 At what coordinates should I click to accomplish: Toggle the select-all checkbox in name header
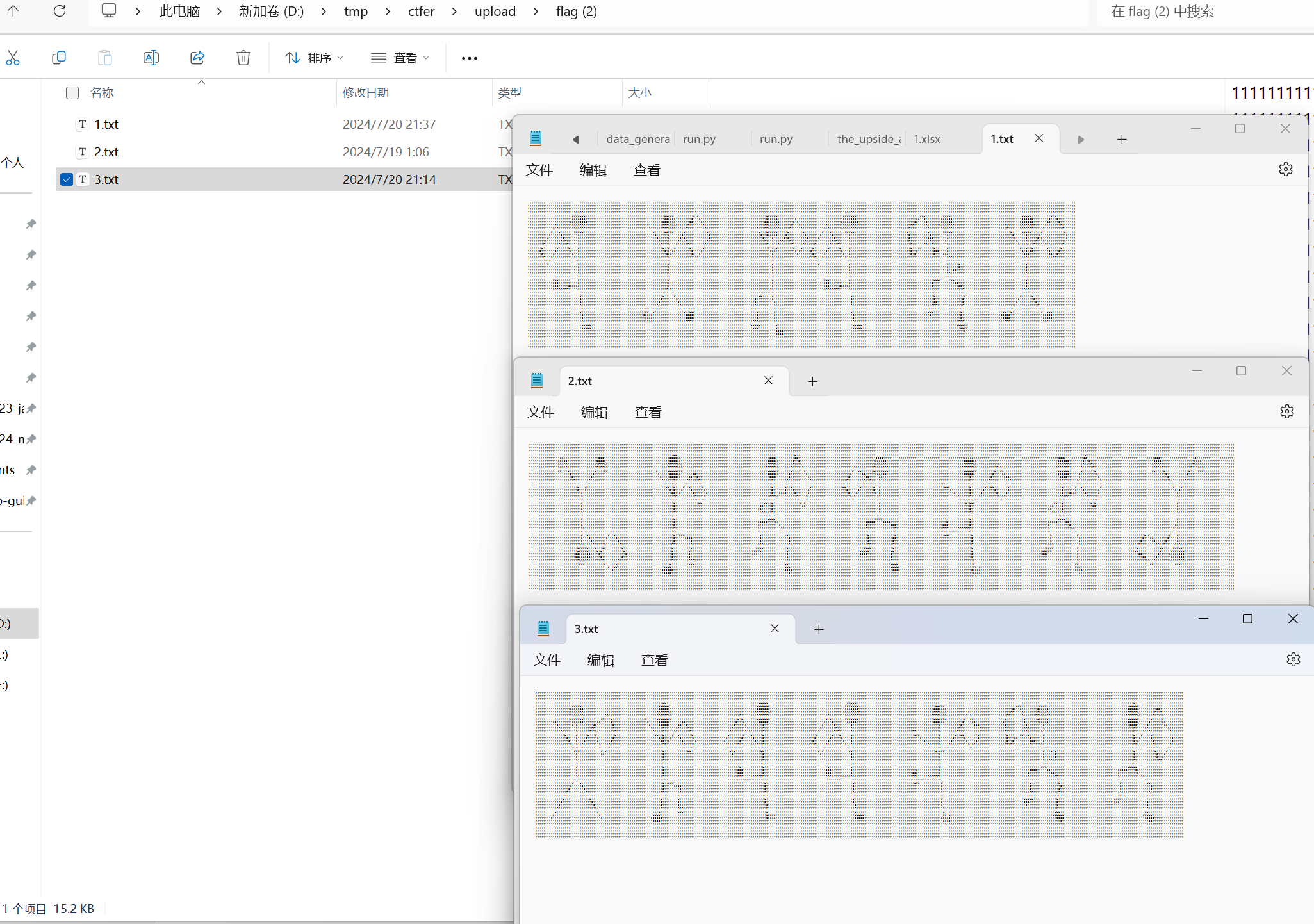72,93
